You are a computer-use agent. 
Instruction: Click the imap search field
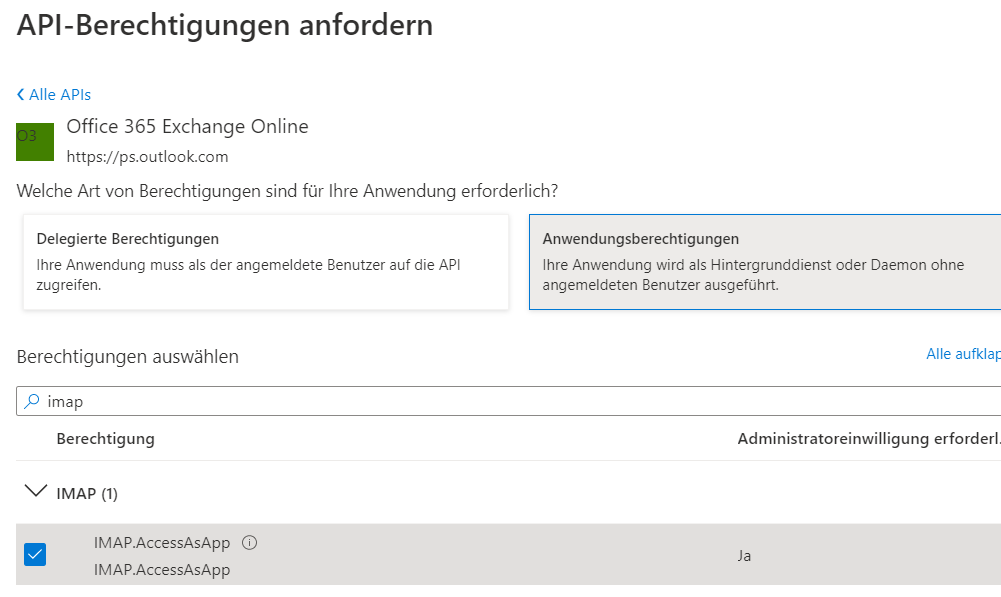[508, 401]
